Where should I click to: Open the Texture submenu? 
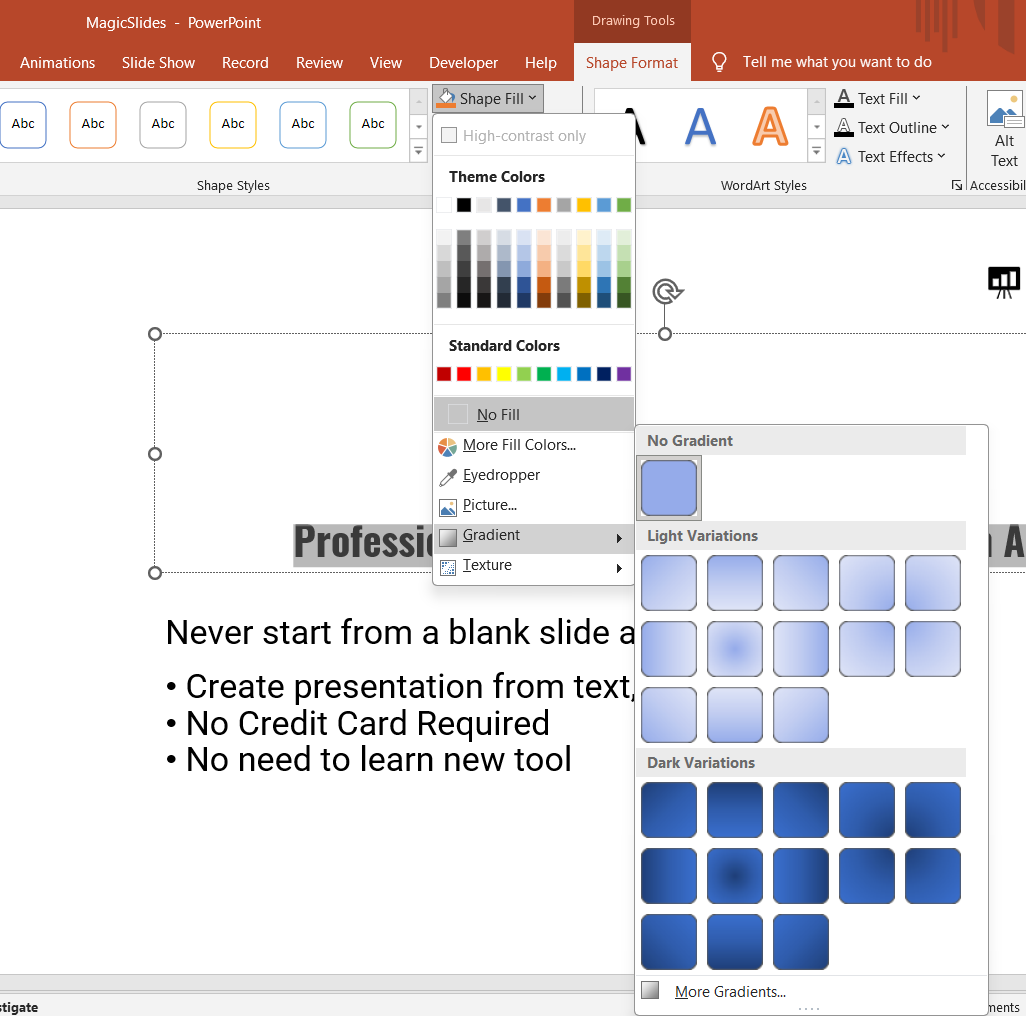coord(487,566)
